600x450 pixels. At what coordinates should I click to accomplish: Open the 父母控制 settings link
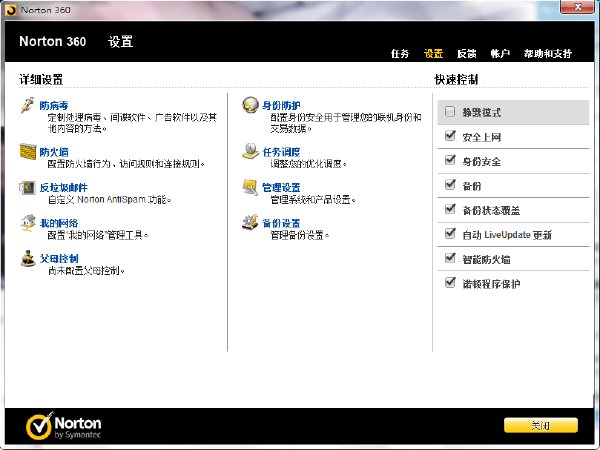pos(59,259)
